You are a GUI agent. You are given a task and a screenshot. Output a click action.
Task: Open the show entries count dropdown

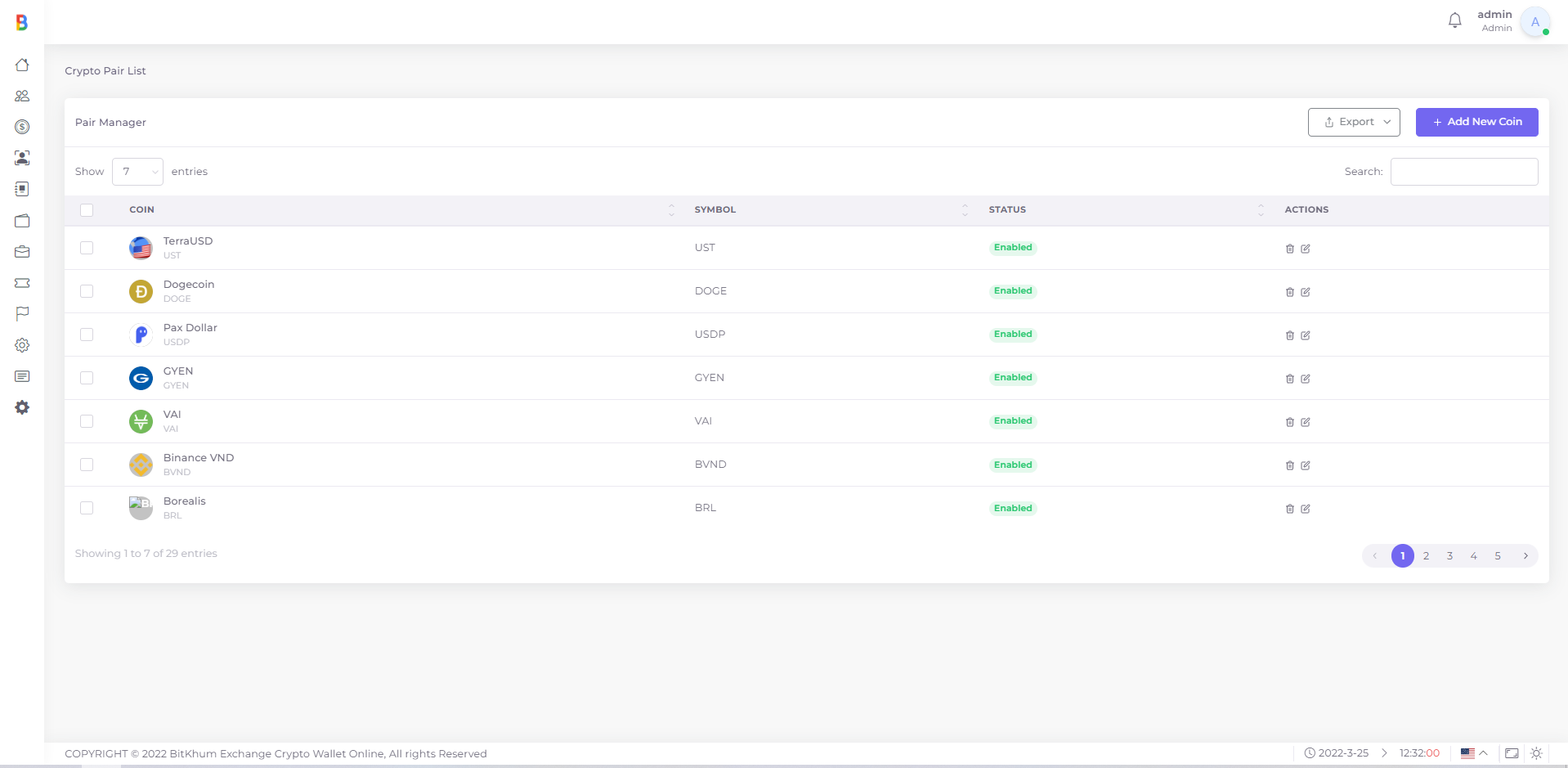click(x=137, y=172)
